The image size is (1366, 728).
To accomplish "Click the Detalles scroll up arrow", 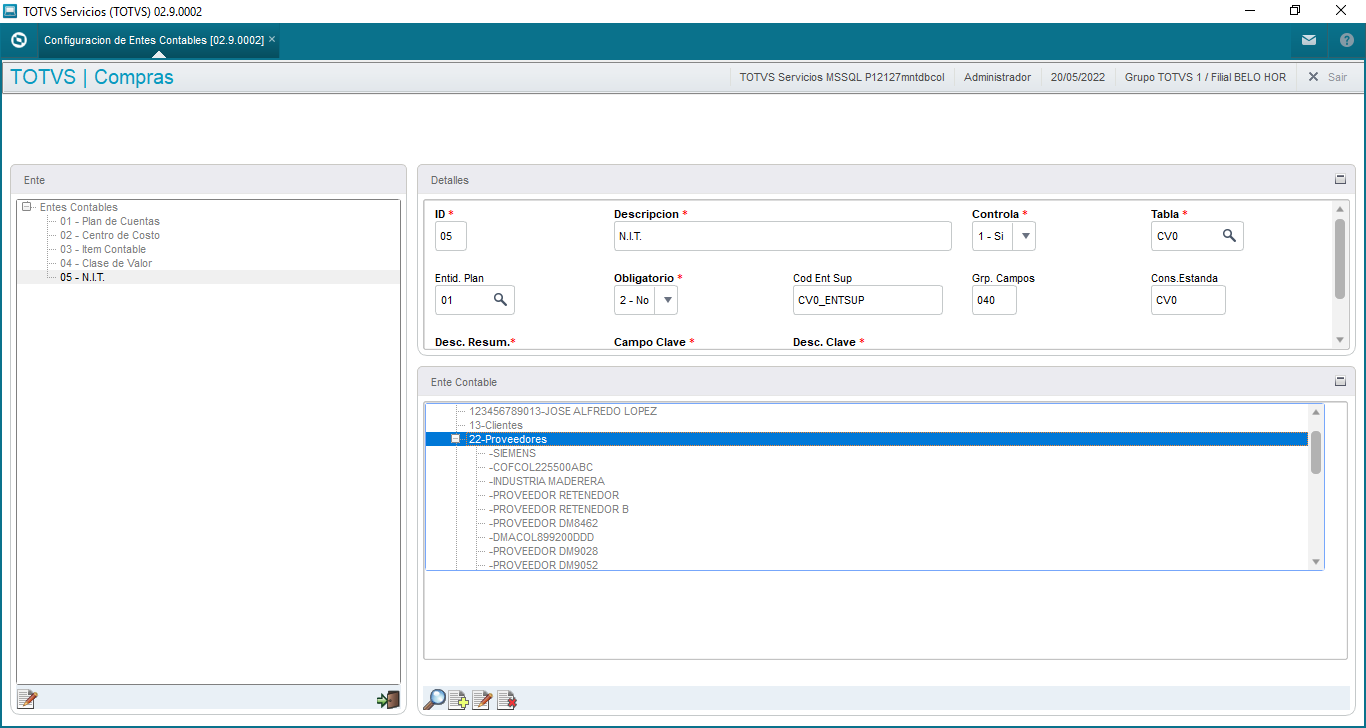I will [x=1340, y=209].
